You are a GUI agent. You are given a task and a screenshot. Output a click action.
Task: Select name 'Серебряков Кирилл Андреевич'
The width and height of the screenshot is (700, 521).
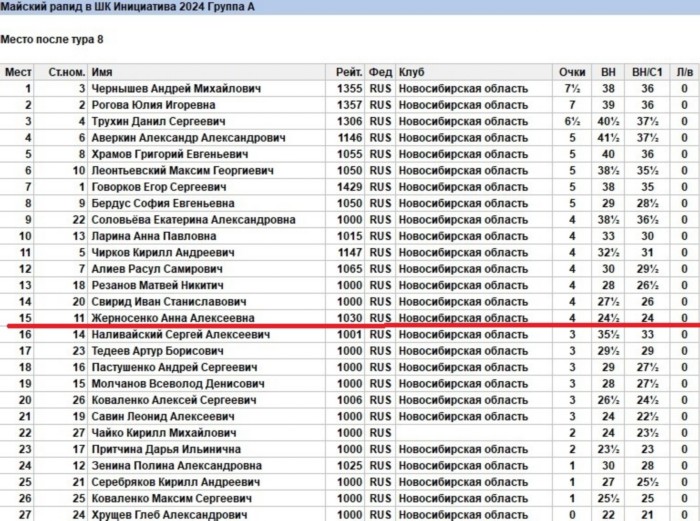tap(175, 482)
